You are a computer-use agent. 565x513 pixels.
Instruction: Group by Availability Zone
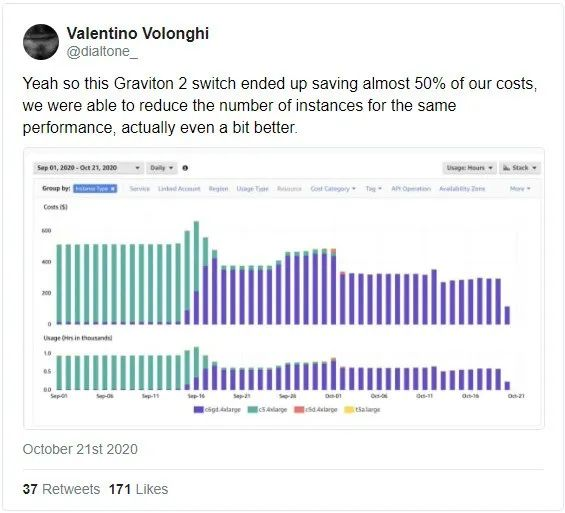coord(462,188)
